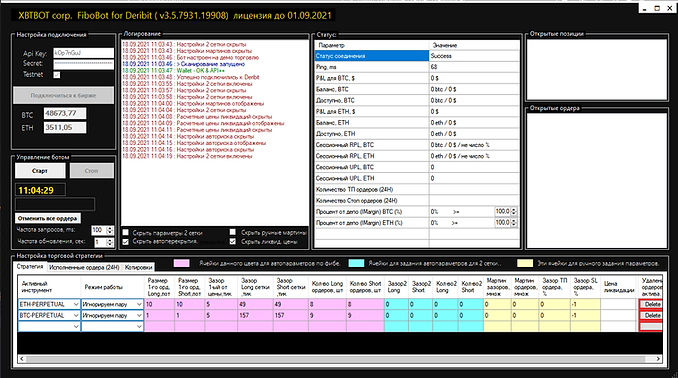Click the 'Значение' column header
This screenshot has height=378, width=678.
pyautogui.click(x=474, y=45)
